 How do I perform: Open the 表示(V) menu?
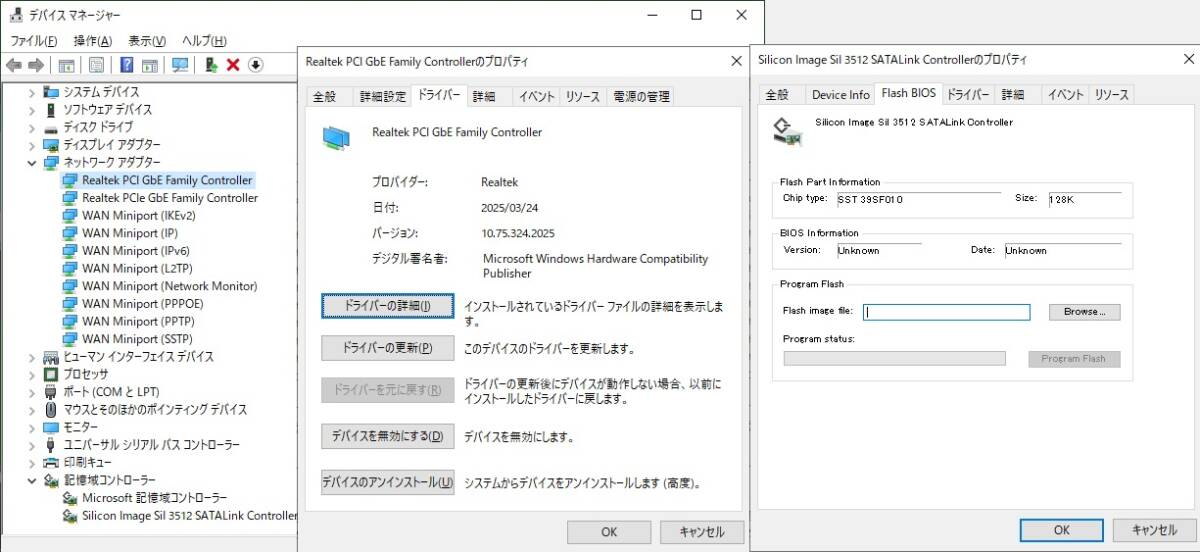pos(147,41)
